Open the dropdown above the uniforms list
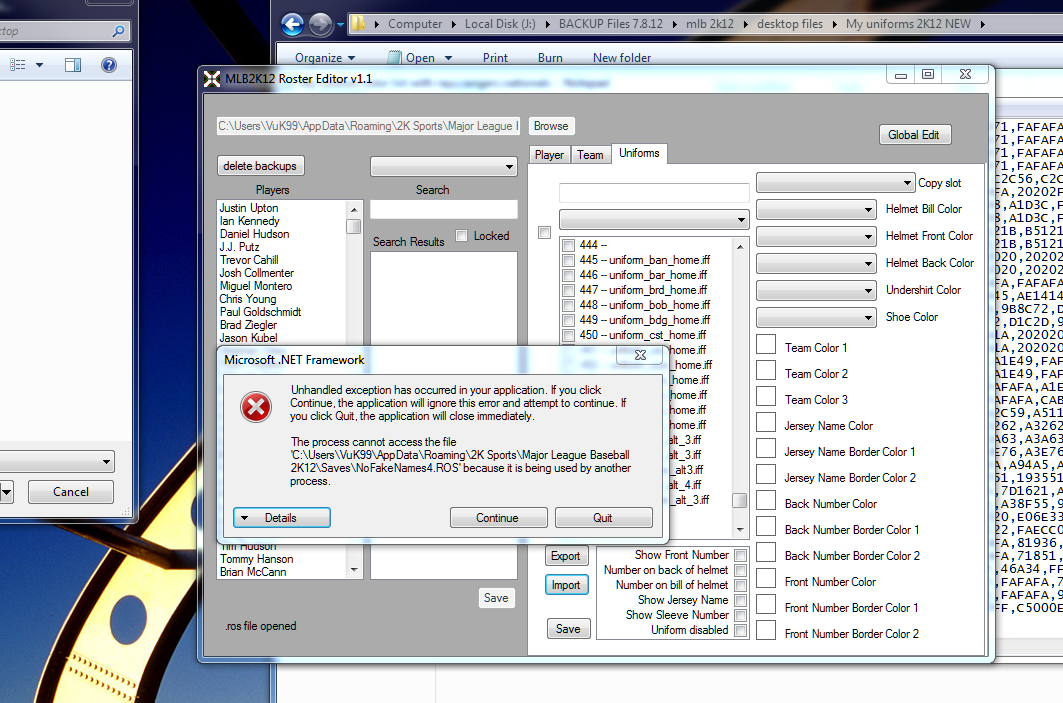Viewport: 1063px width, 703px height. [x=654, y=220]
